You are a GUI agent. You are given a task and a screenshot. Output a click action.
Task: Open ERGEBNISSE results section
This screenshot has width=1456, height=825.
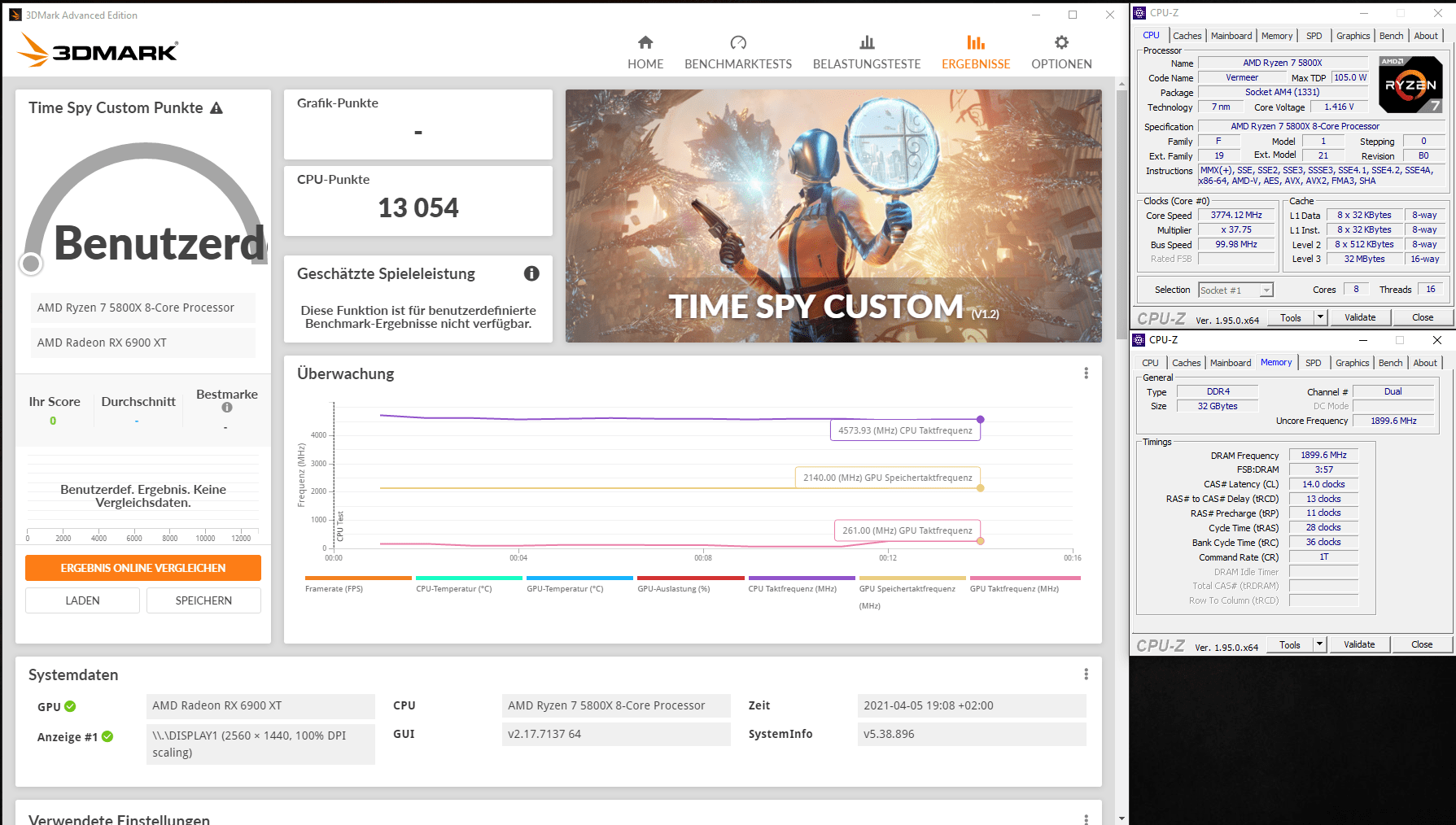pos(976,52)
